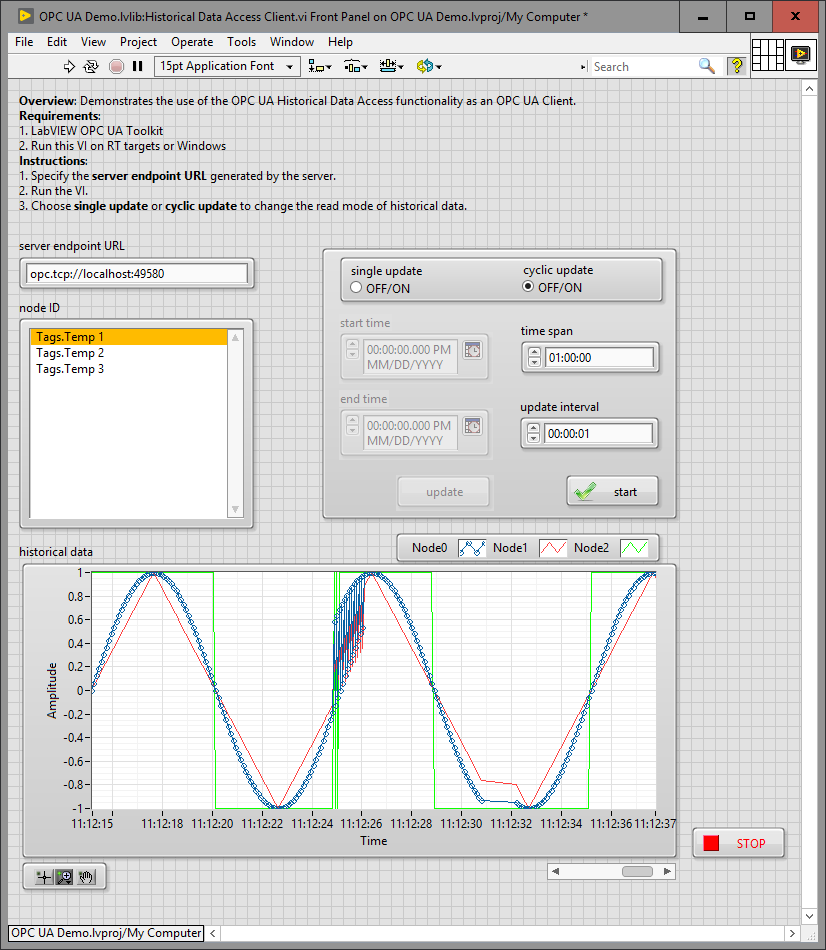Click the magnifier search icon
Image resolution: width=826 pixels, height=950 pixels.
(706, 65)
